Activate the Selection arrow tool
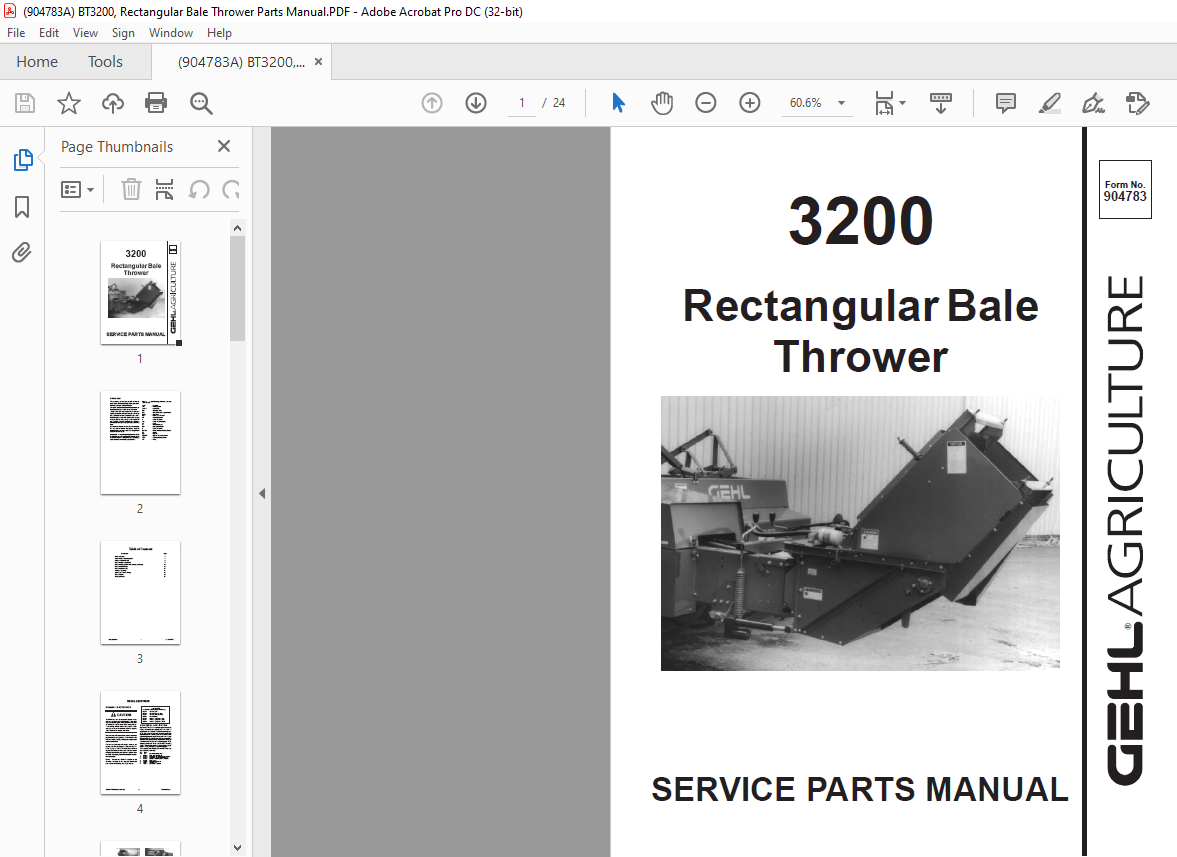Image resolution: width=1177 pixels, height=857 pixels. point(618,103)
